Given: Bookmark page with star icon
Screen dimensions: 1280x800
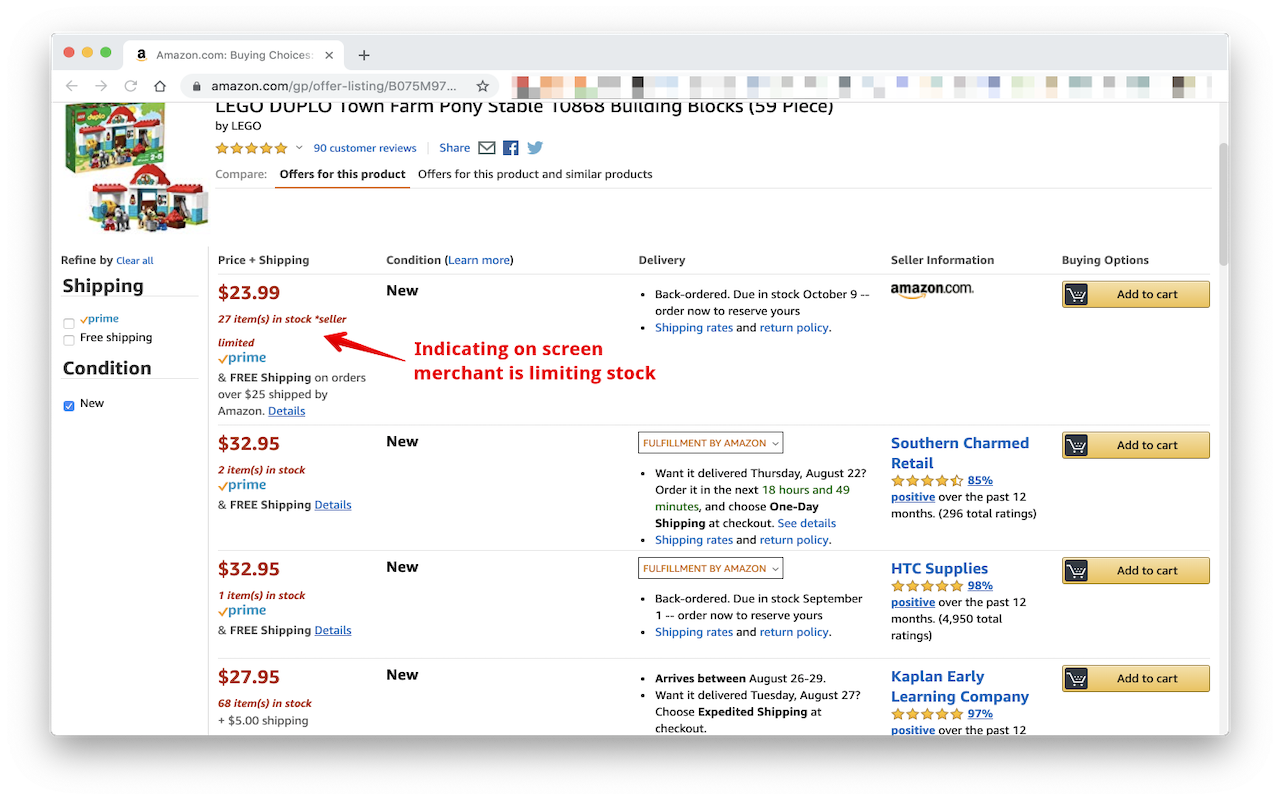Looking at the screenshot, I should point(482,86).
